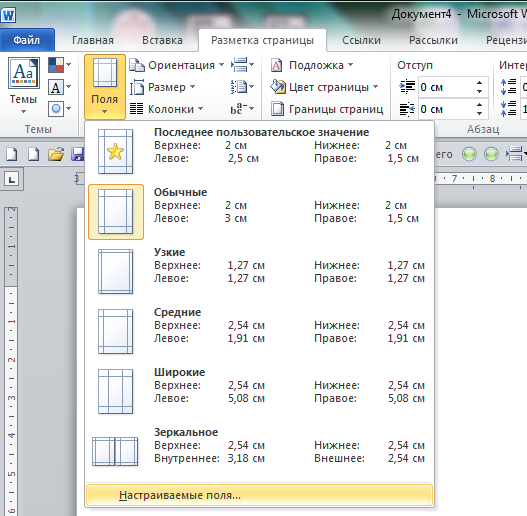The width and height of the screenshot is (527, 516).
Task: Open the page breaks icon menu
Action: (242, 65)
